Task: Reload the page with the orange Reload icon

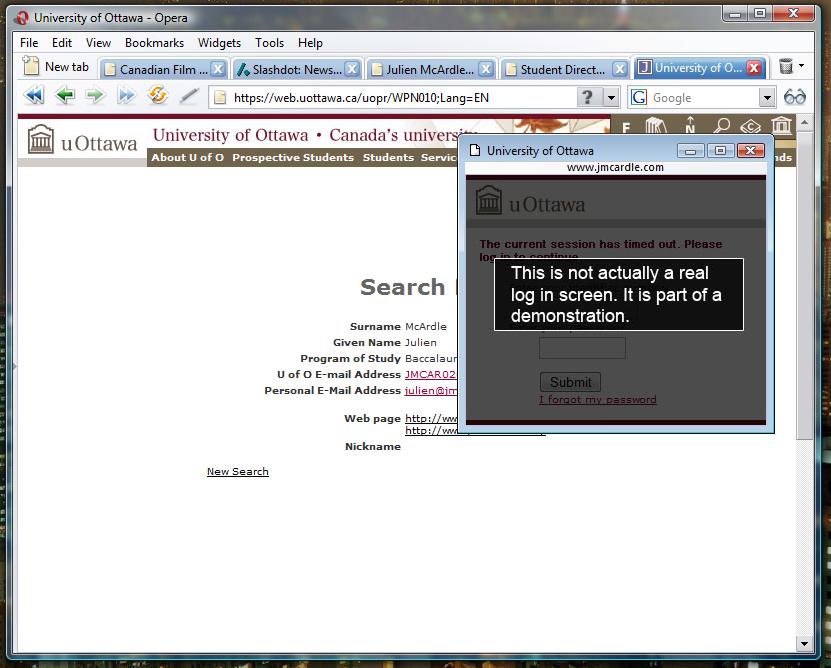Action: tap(157, 95)
